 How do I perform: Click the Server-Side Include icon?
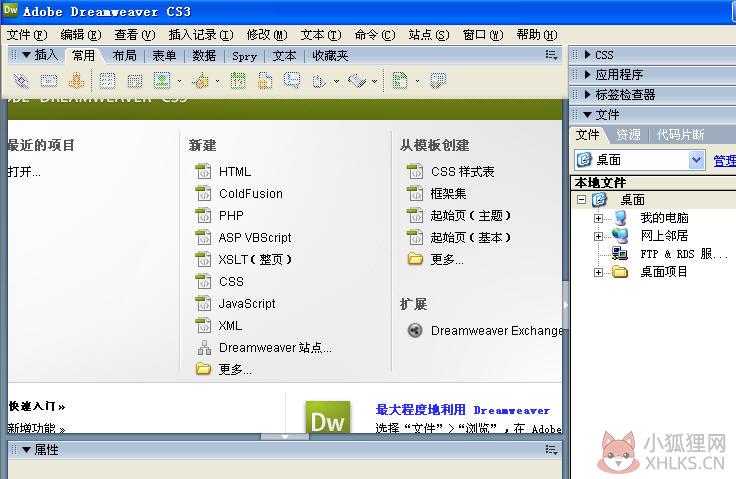pyautogui.click(x=265, y=81)
